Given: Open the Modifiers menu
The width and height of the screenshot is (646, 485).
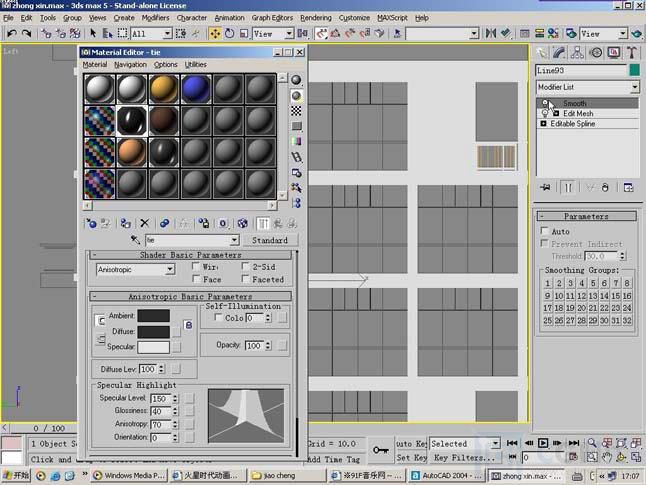Looking at the screenshot, I should click(x=155, y=18).
